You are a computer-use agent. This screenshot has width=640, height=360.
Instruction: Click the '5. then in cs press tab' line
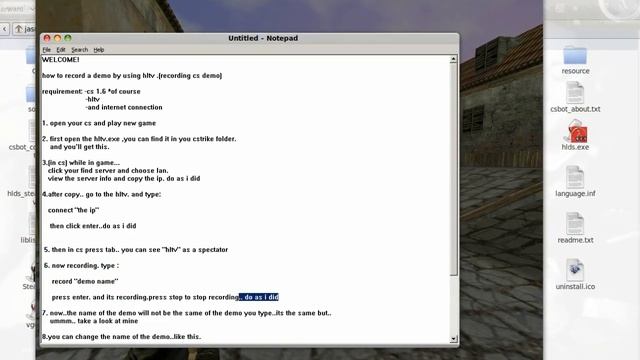tap(136, 249)
